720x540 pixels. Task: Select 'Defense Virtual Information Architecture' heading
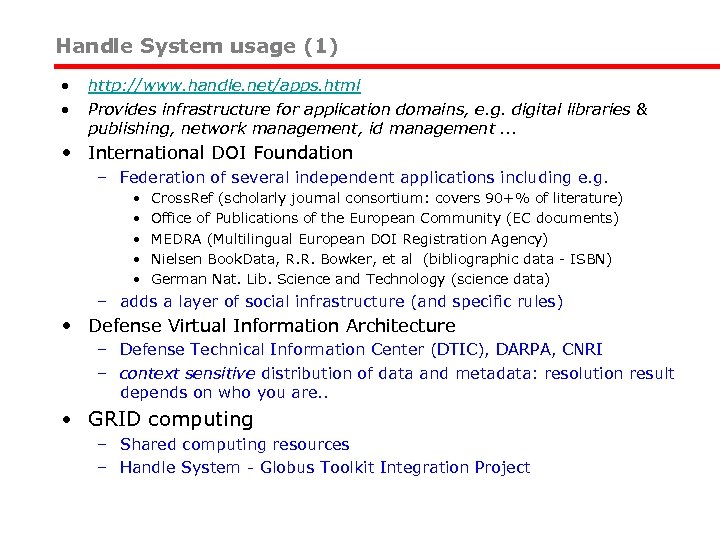[x=272, y=326]
